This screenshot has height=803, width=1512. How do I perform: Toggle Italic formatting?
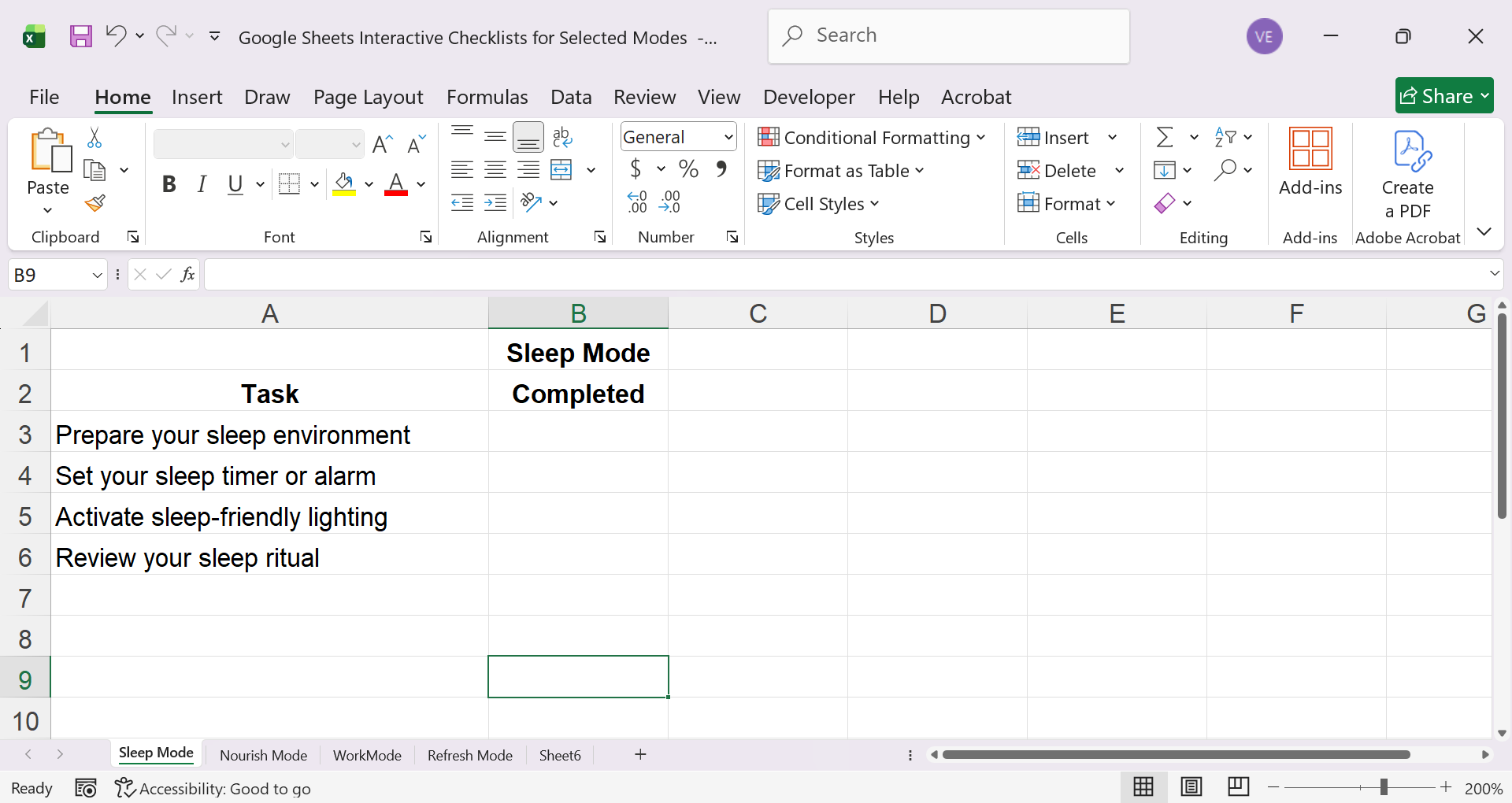click(x=202, y=185)
